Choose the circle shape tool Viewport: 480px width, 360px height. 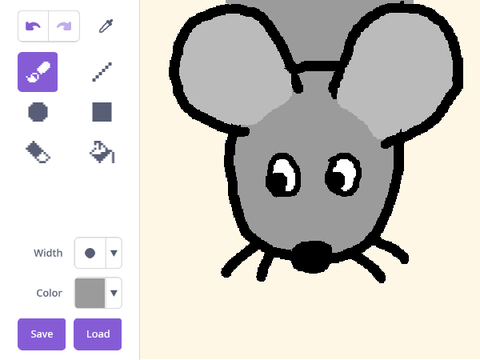(38, 112)
